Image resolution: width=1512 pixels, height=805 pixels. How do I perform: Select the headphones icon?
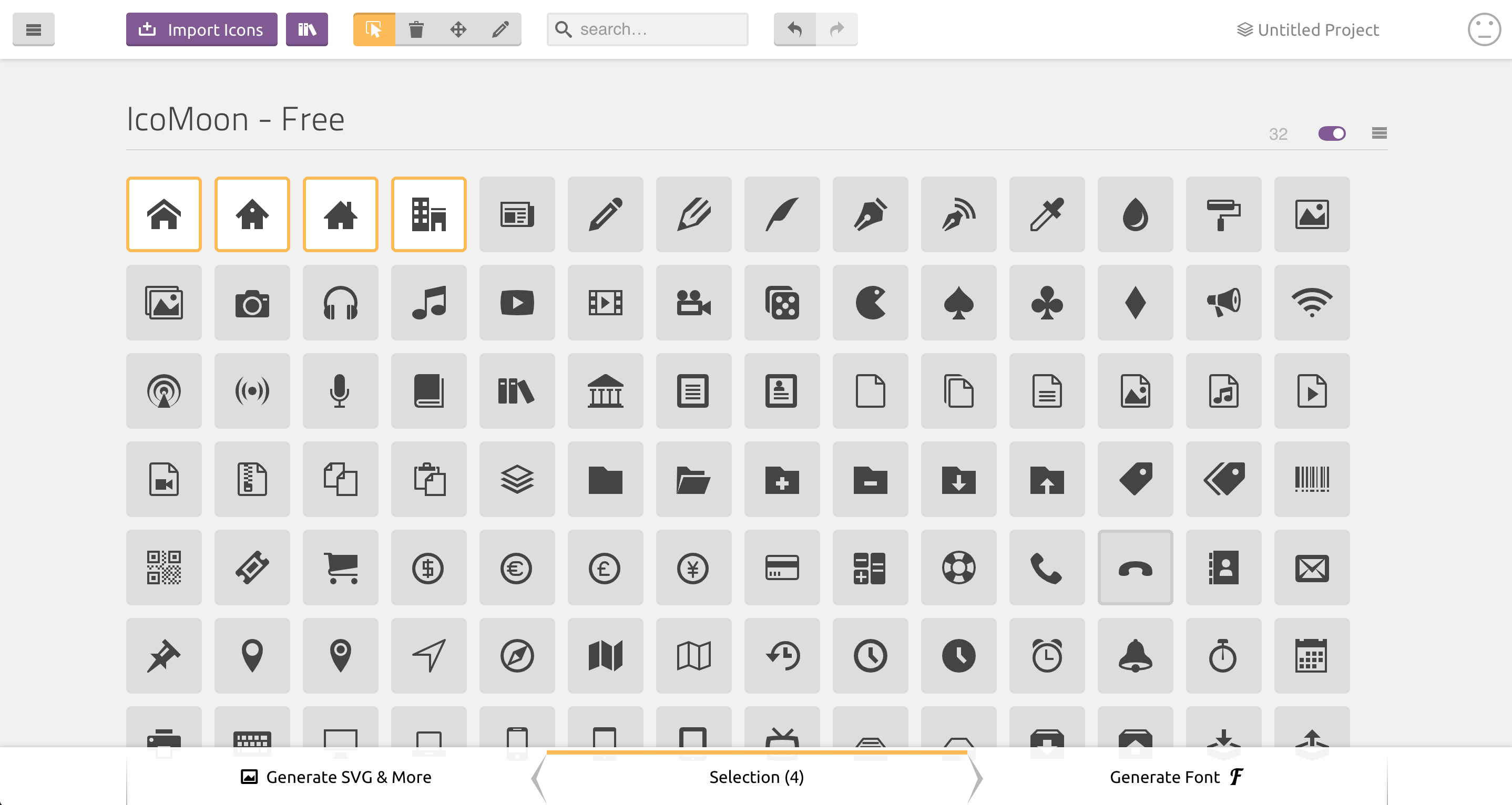coord(341,303)
